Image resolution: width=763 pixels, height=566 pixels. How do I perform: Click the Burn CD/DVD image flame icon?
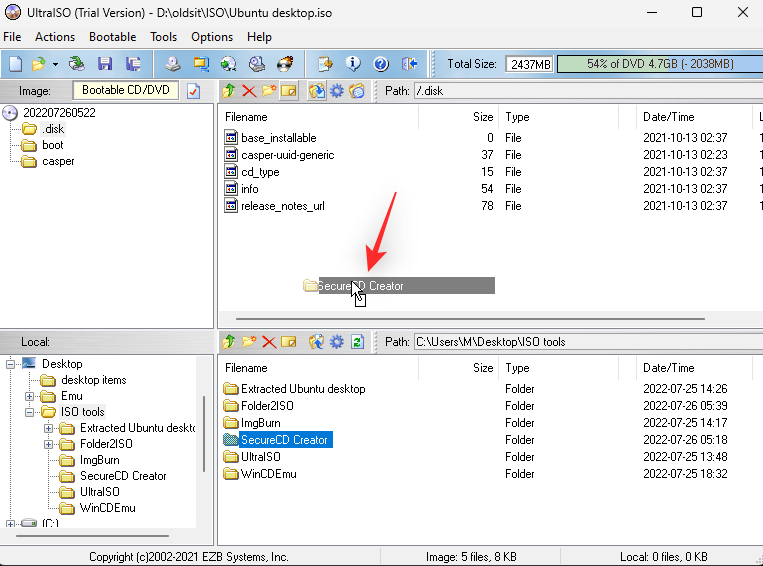click(x=285, y=64)
